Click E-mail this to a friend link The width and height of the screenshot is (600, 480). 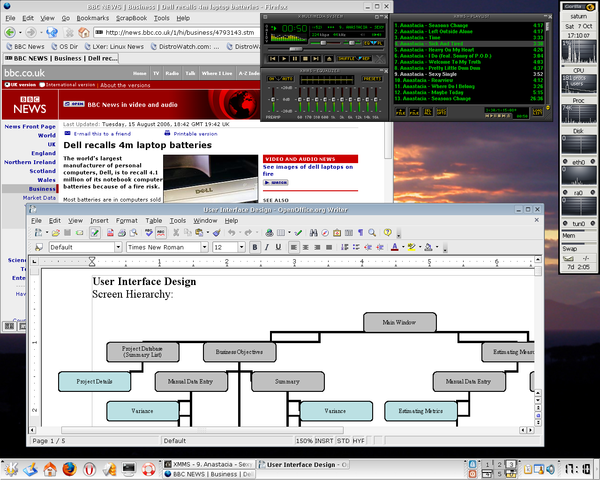[x=102, y=134]
